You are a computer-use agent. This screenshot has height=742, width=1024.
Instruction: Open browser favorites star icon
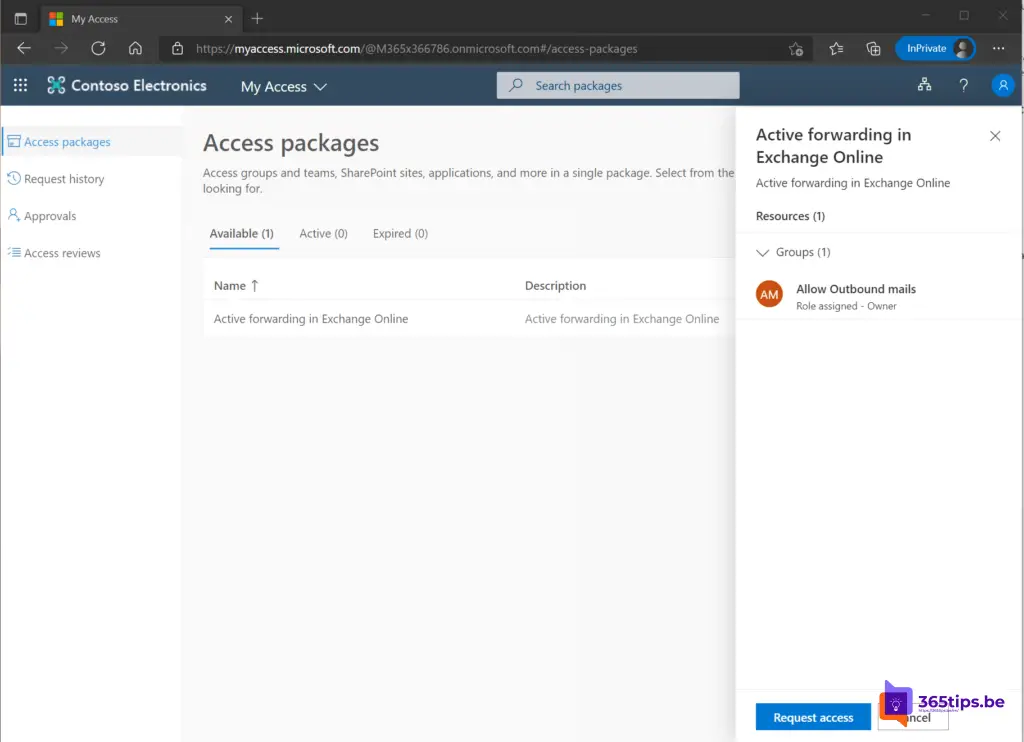pos(836,48)
